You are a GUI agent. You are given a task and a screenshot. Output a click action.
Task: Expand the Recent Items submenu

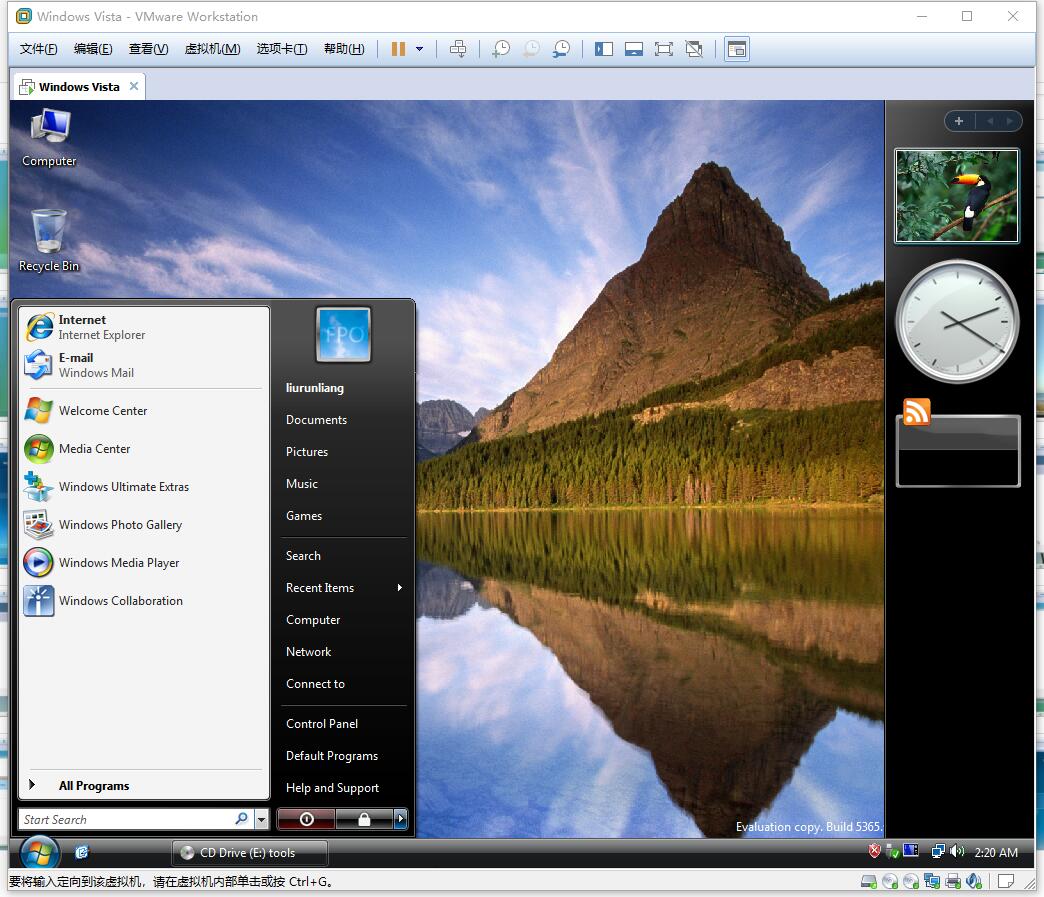(x=344, y=587)
